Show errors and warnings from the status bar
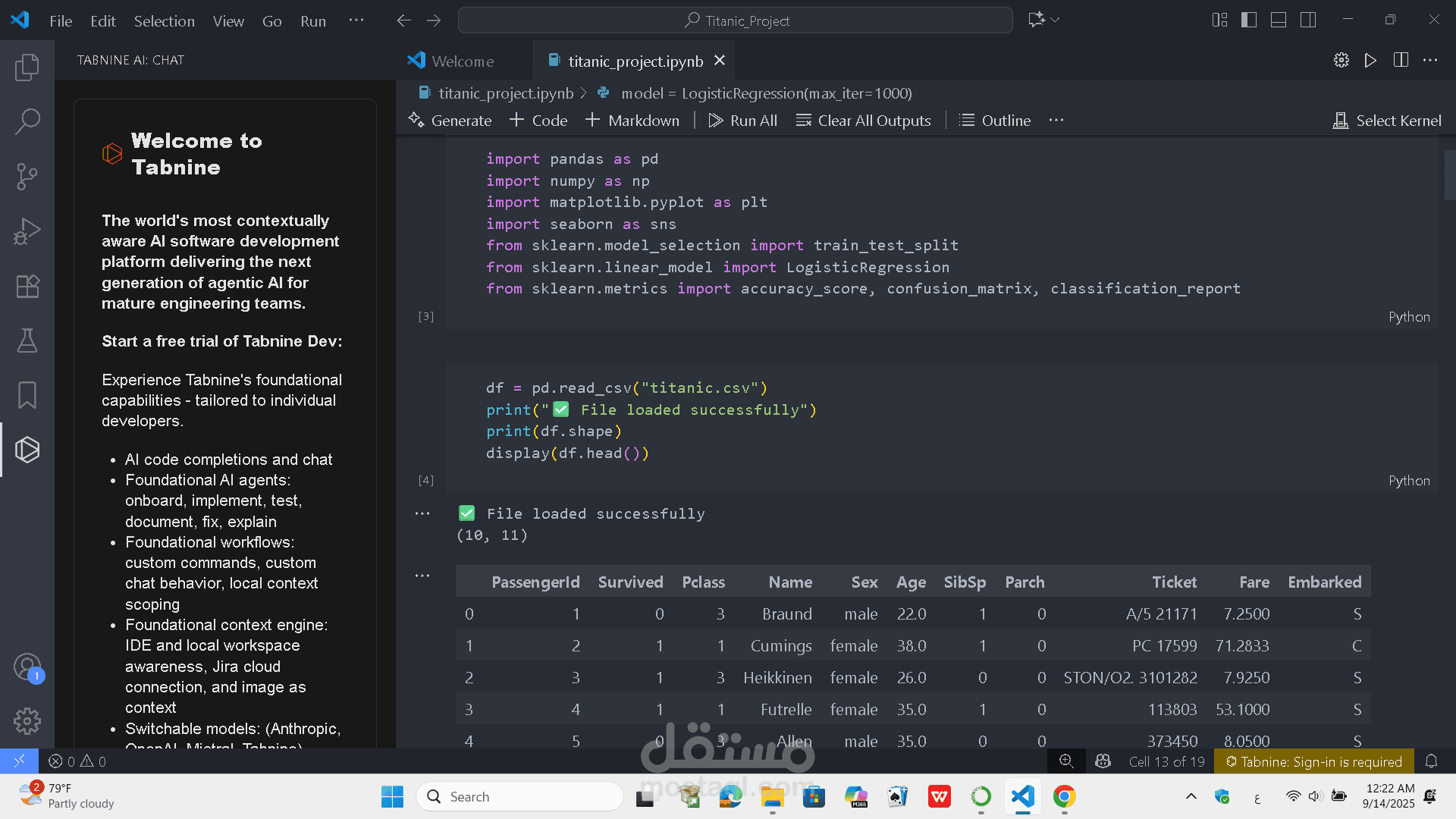Viewport: 1456px width, 819px height. pyautogui.click(x=77, y=761)
